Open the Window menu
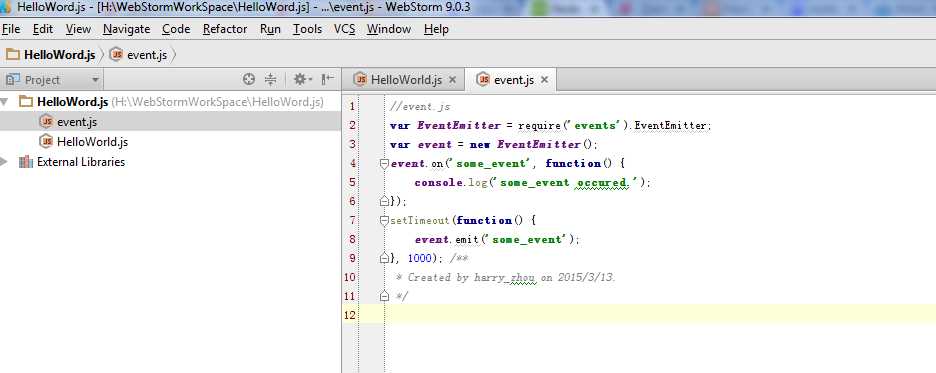This screenshot has width=936, height=373. 389,29
